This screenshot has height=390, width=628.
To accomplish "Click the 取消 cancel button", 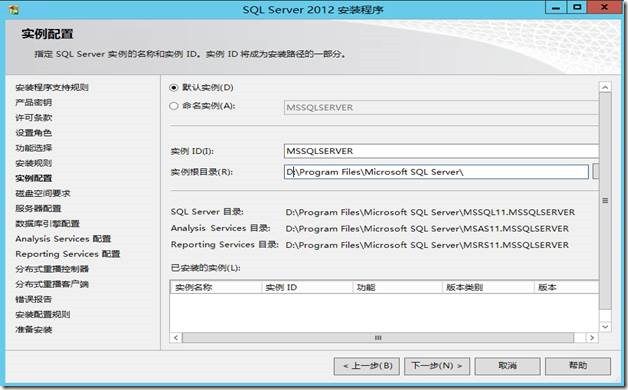I will (507, 366).
